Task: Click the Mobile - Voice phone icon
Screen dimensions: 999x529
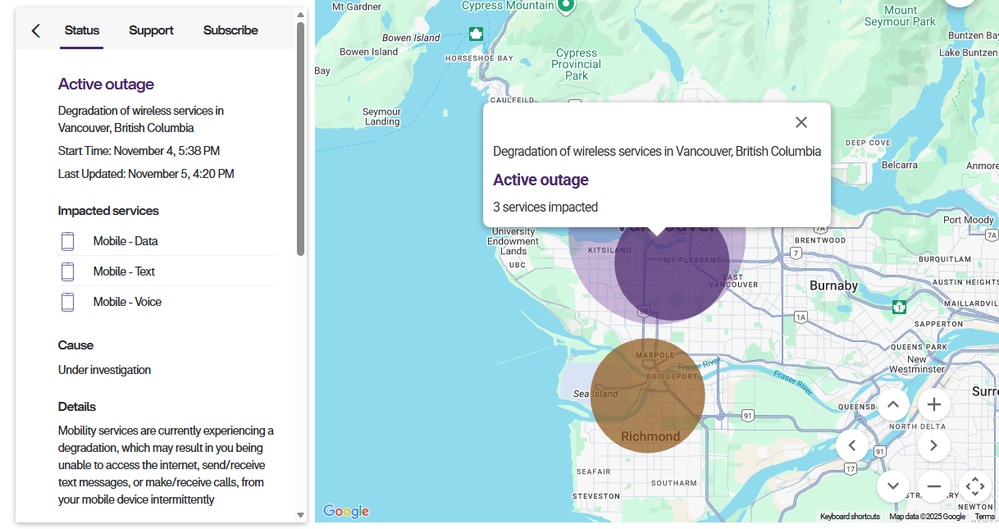Action: (x=68, y=302)
